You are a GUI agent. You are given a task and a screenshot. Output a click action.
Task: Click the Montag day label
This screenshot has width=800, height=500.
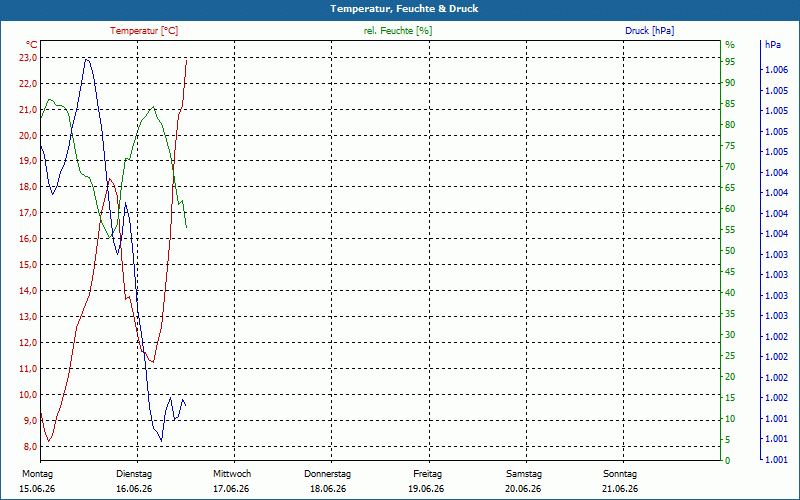point(37,474)
